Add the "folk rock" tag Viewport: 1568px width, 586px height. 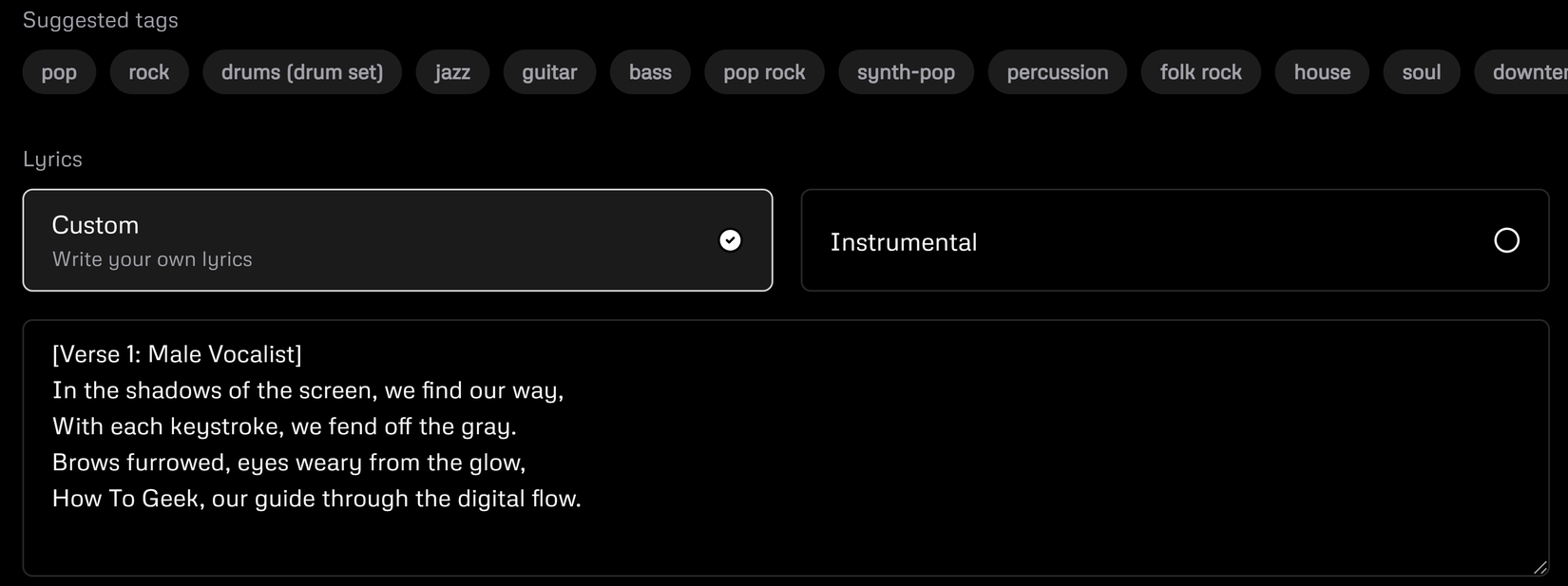(1200, 71)
